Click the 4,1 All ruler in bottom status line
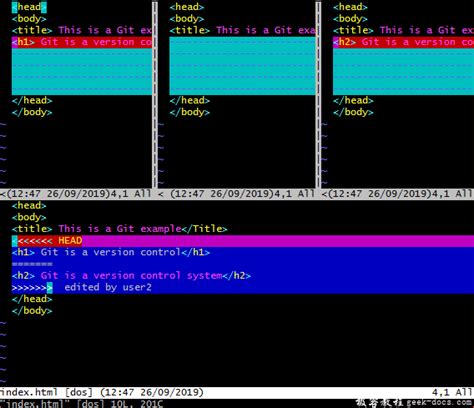 (x=452, y=392)
